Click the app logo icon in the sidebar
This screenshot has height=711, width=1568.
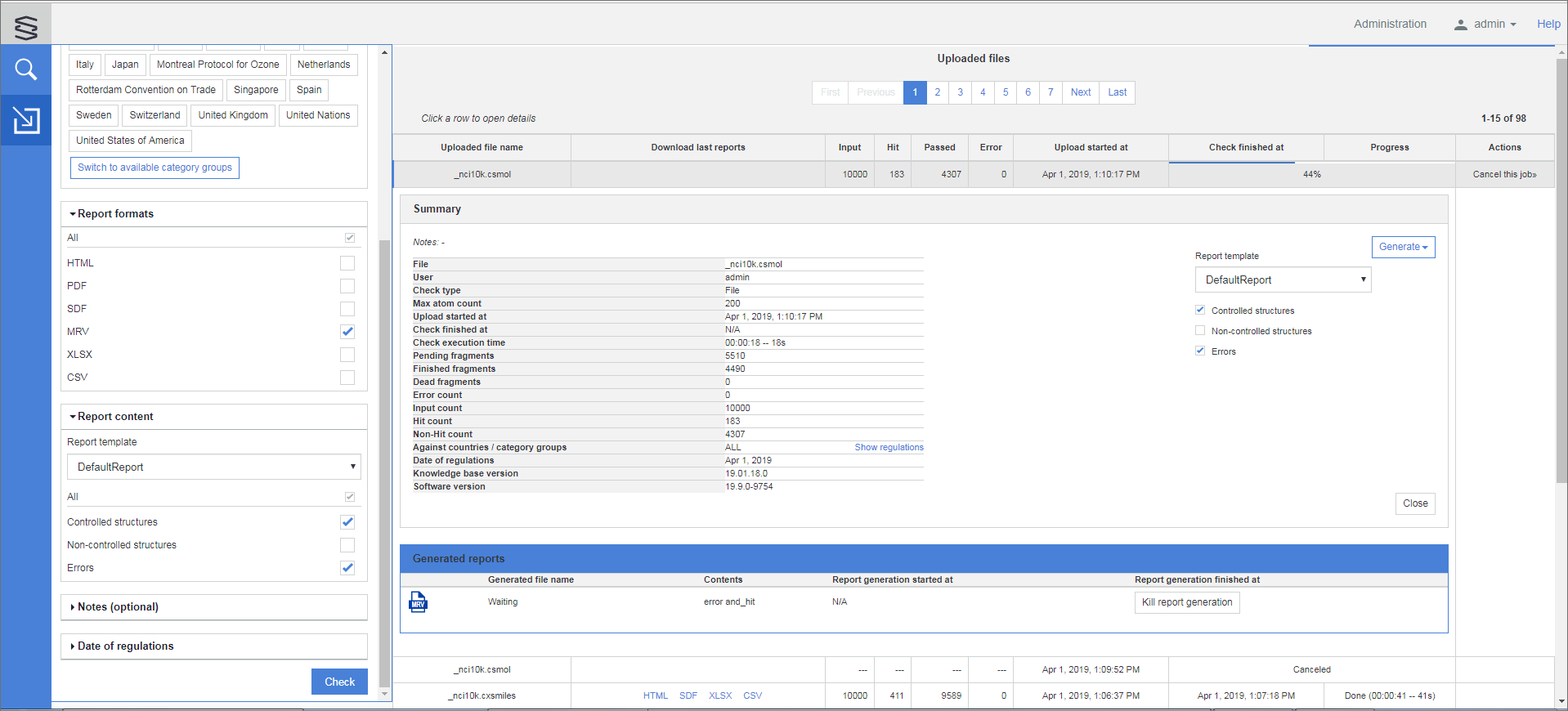point(26,27)
